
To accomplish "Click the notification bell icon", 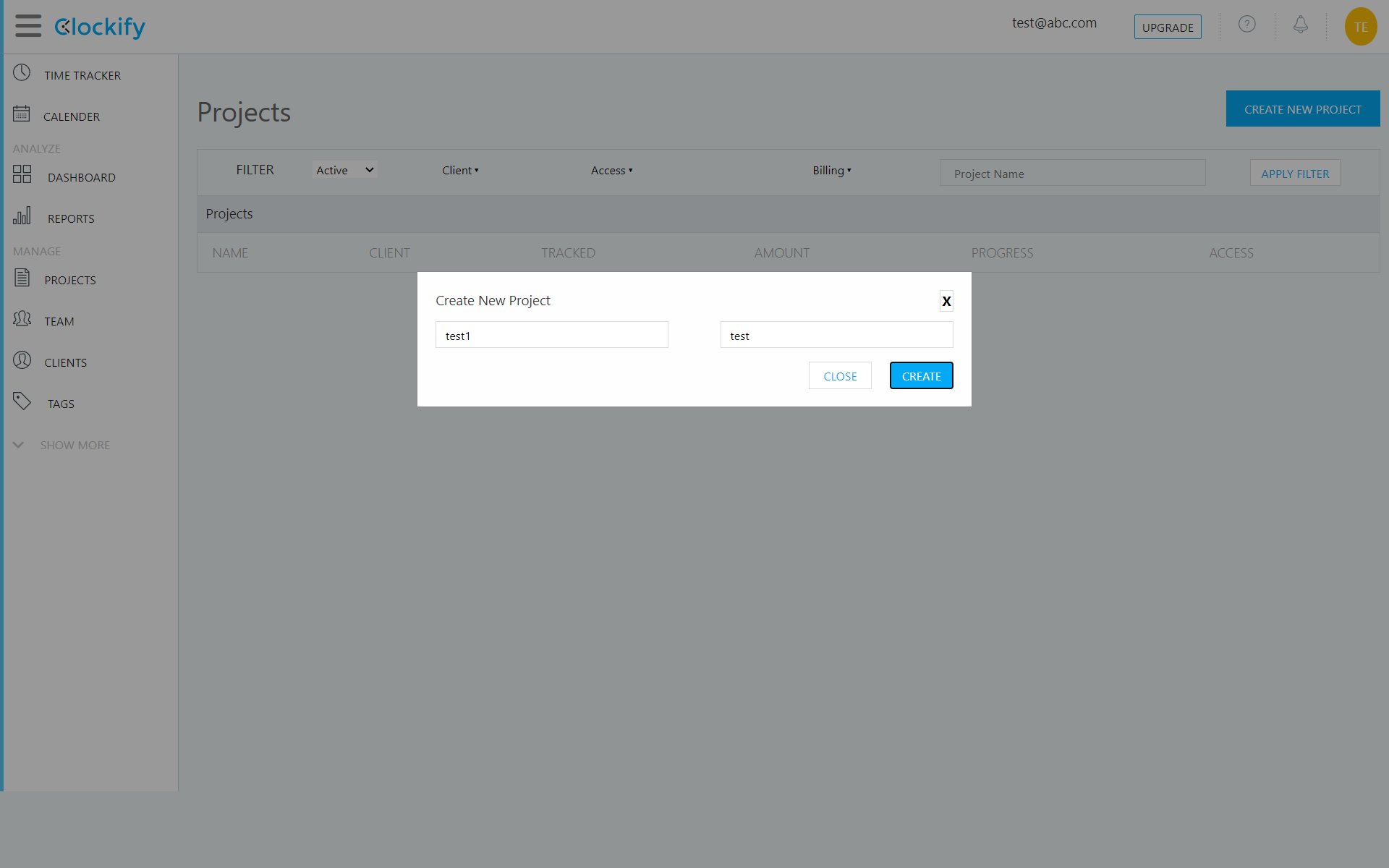I will pyautogui.click(x=1300, y=25).
